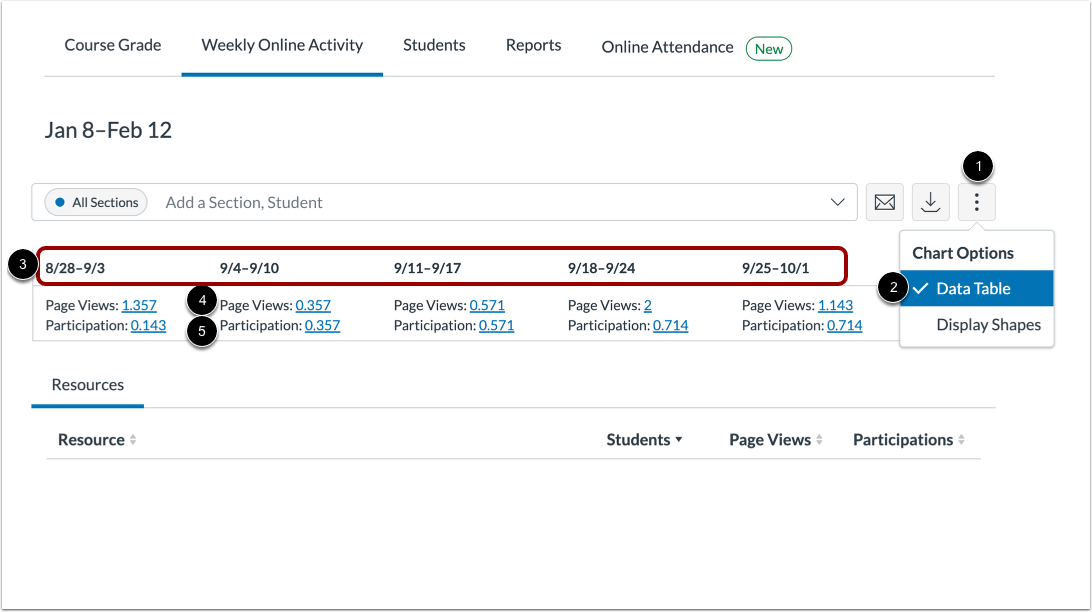The width and height of the screenshot is (1092, 612).
Task: Open the three-dot options menu
Action: (x=976, y=201)
